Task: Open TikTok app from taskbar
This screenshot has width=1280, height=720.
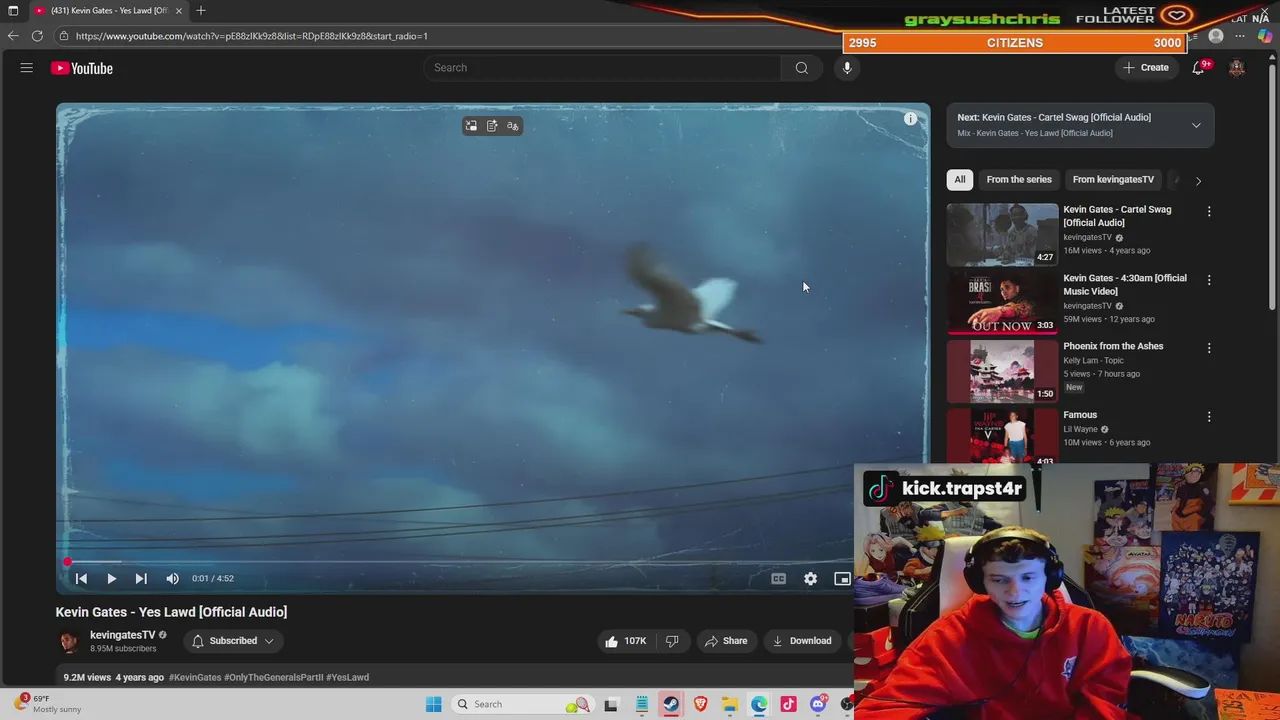Action: pyautogui.click(x=789, y=704)
